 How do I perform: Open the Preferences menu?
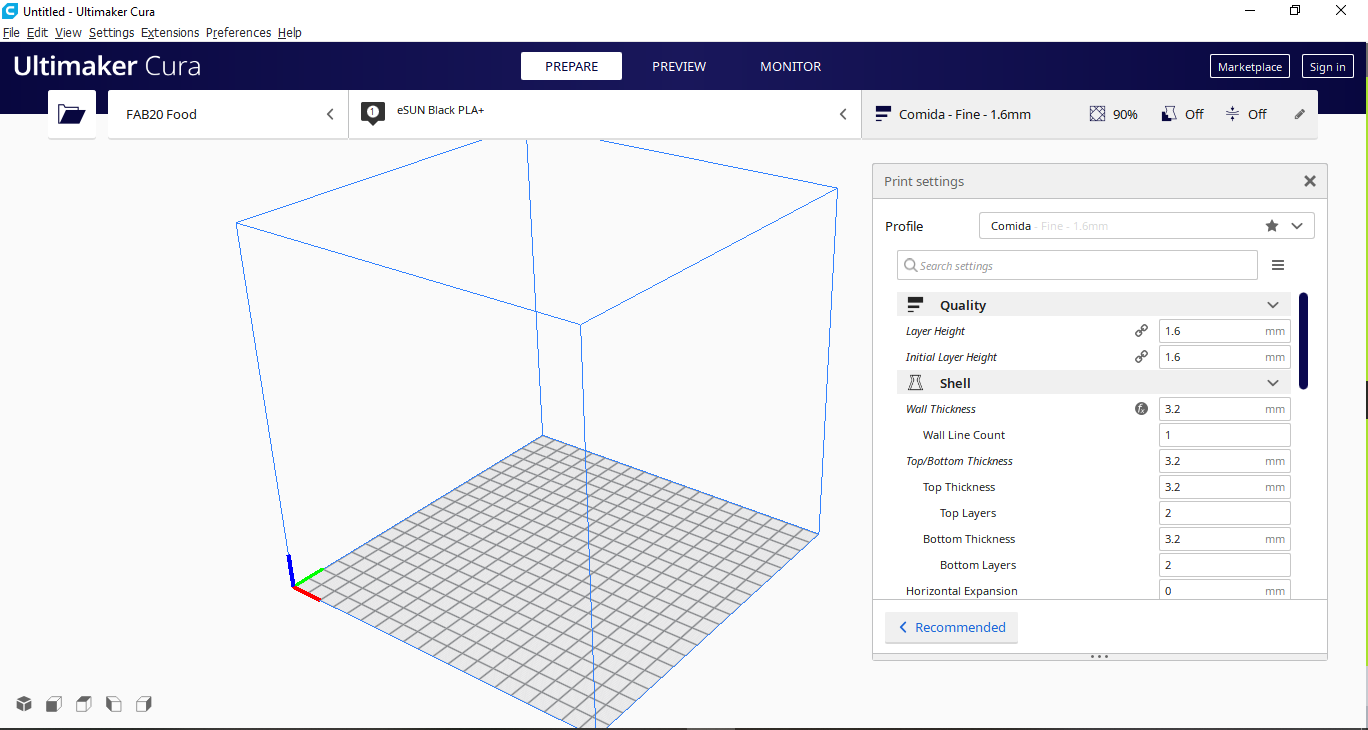pyautogui.click(x=238, y=33)
